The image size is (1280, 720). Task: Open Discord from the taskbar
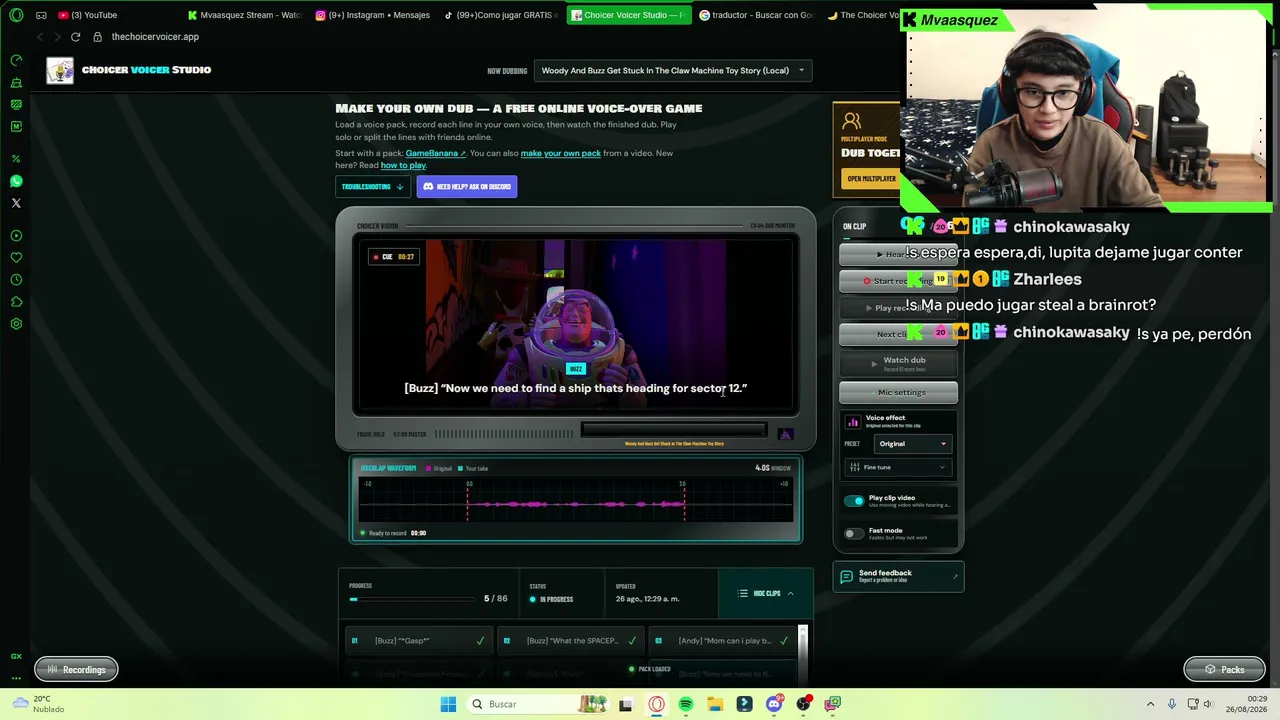click(x=774, y=704)
